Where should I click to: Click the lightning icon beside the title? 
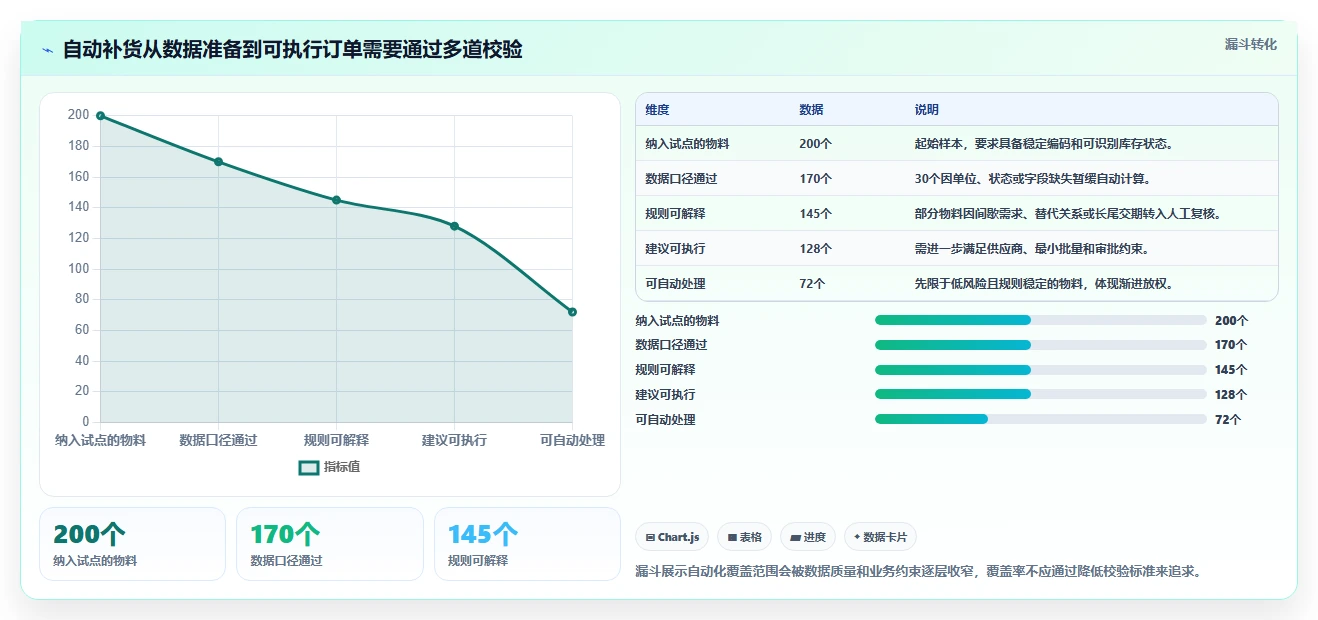(x=47, y=50)
